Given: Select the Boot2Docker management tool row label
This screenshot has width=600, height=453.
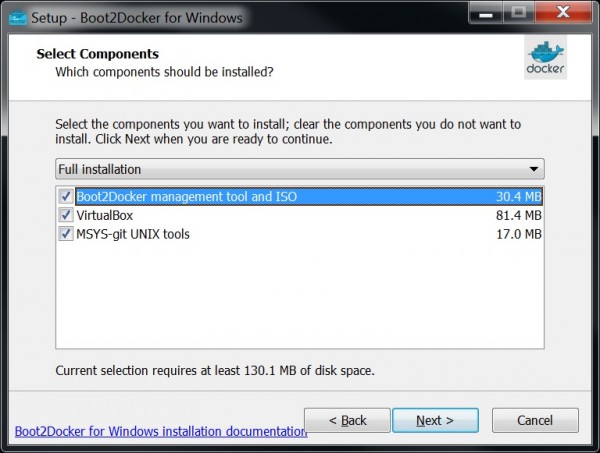Looking at the screenshot, I should [186, 197].
